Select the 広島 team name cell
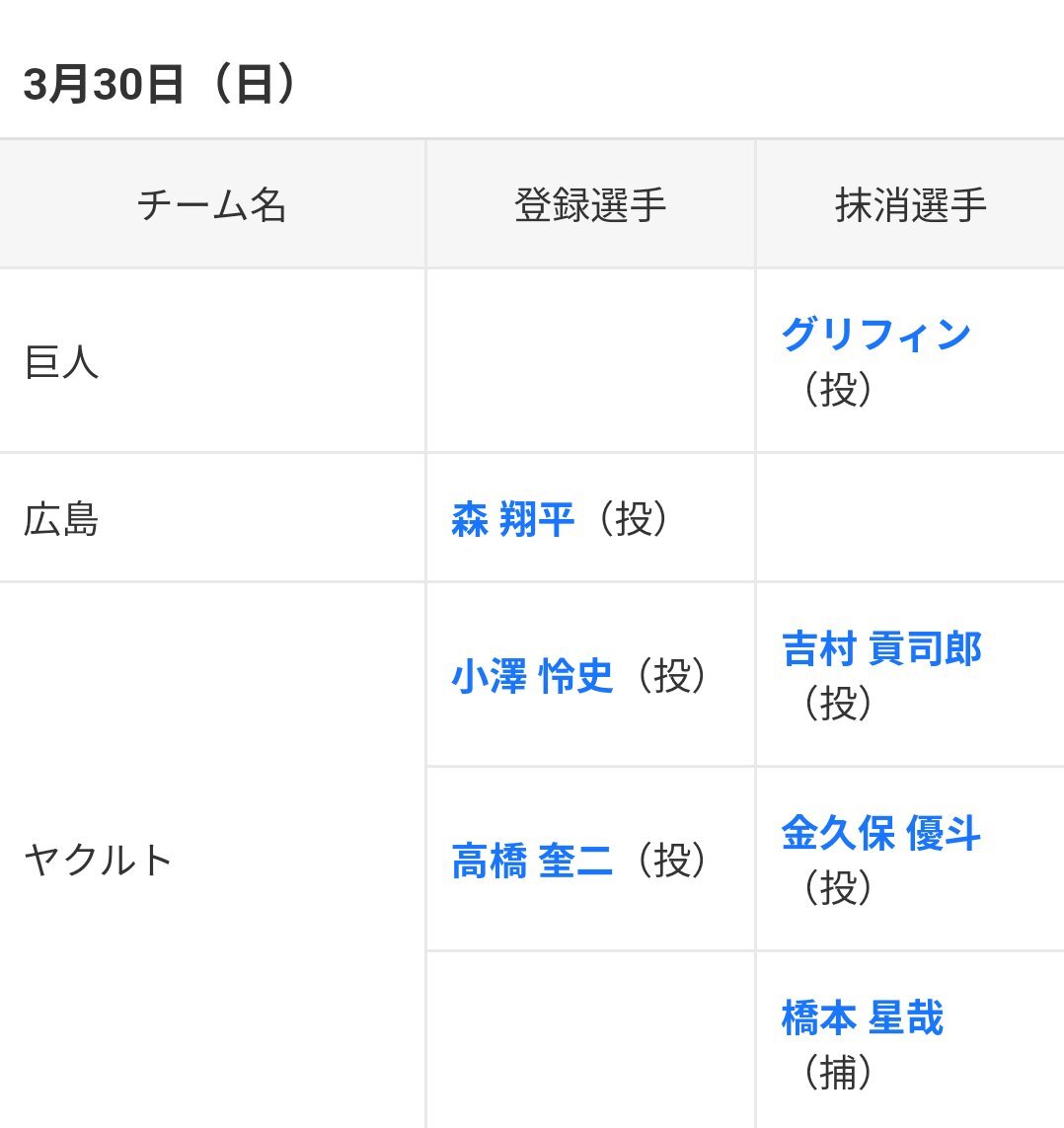 (x=61, y=519)
